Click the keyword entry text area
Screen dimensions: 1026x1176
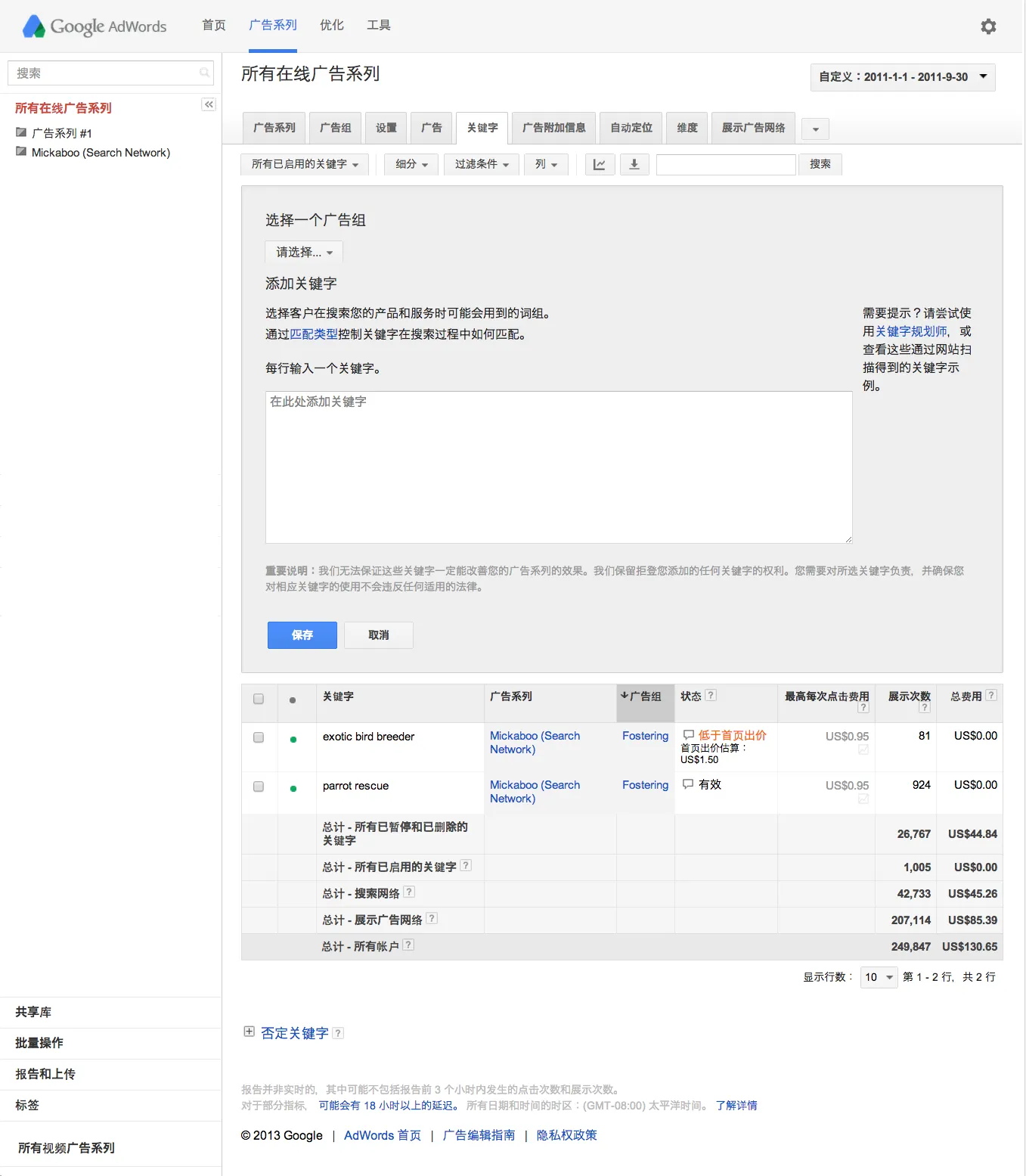coord(558,467)
